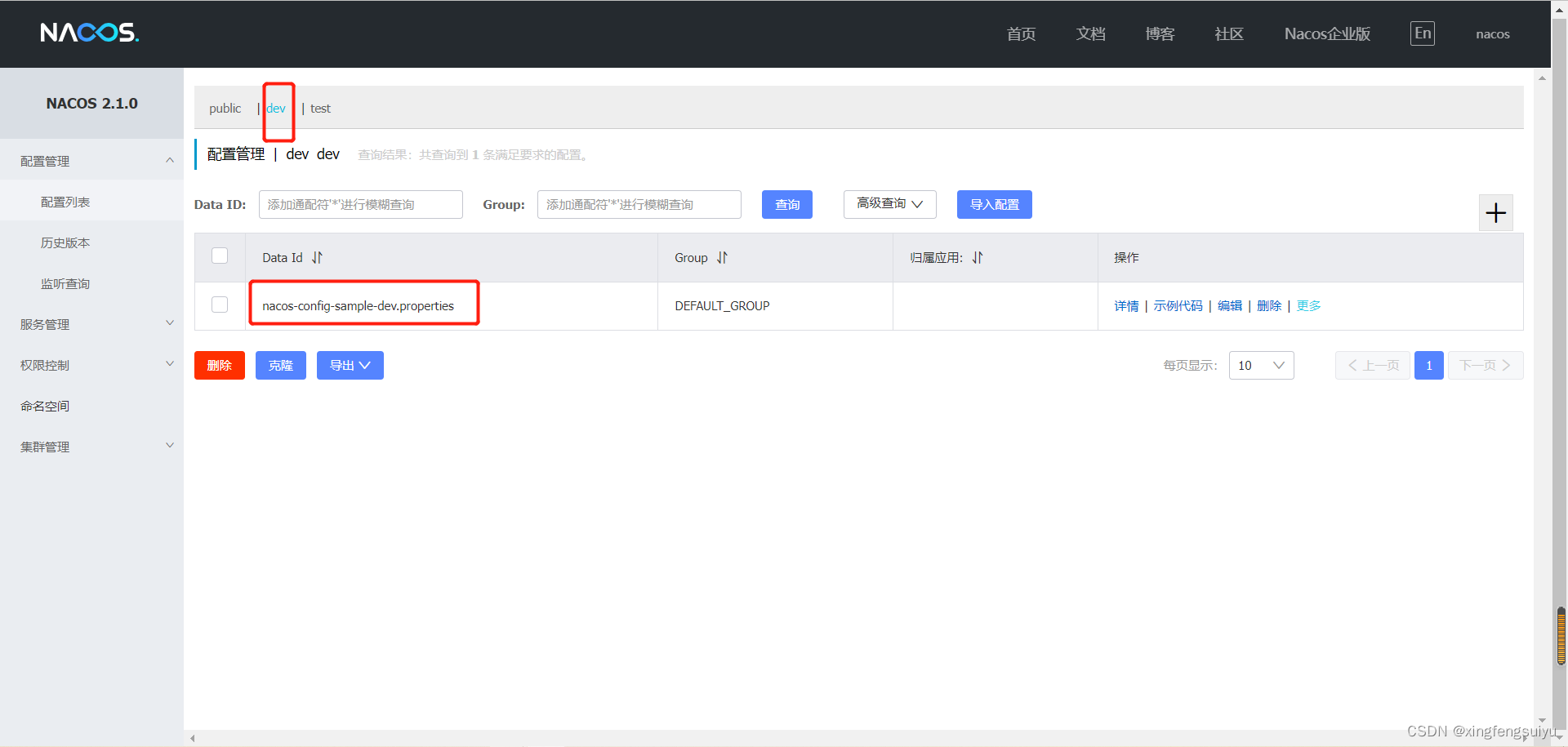1568x747 pixels.
Task: Click the 下一页 next page button
Action: click(1486, 365)
